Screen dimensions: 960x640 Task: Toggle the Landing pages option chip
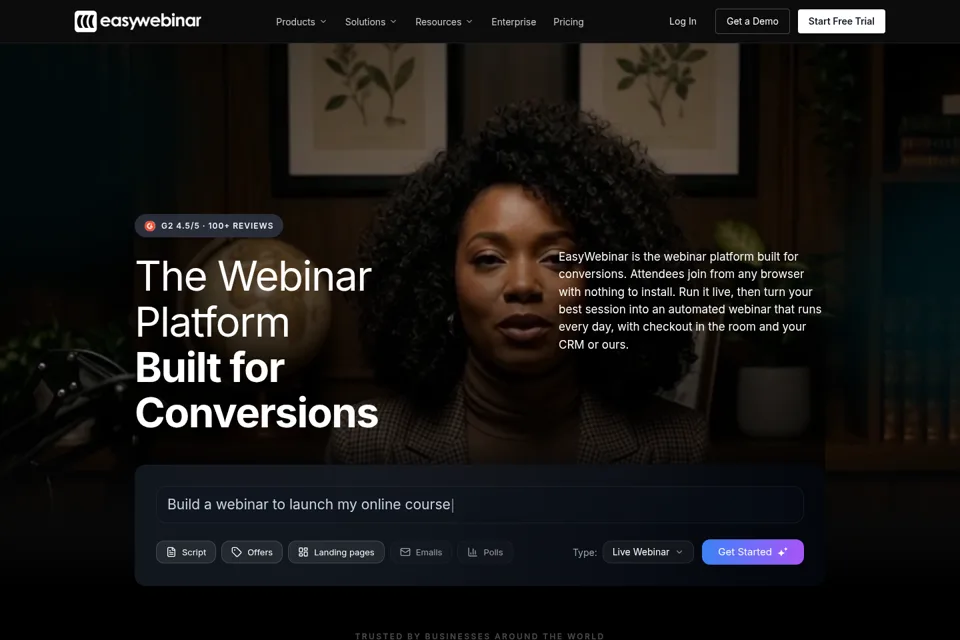tap(336, 552)
